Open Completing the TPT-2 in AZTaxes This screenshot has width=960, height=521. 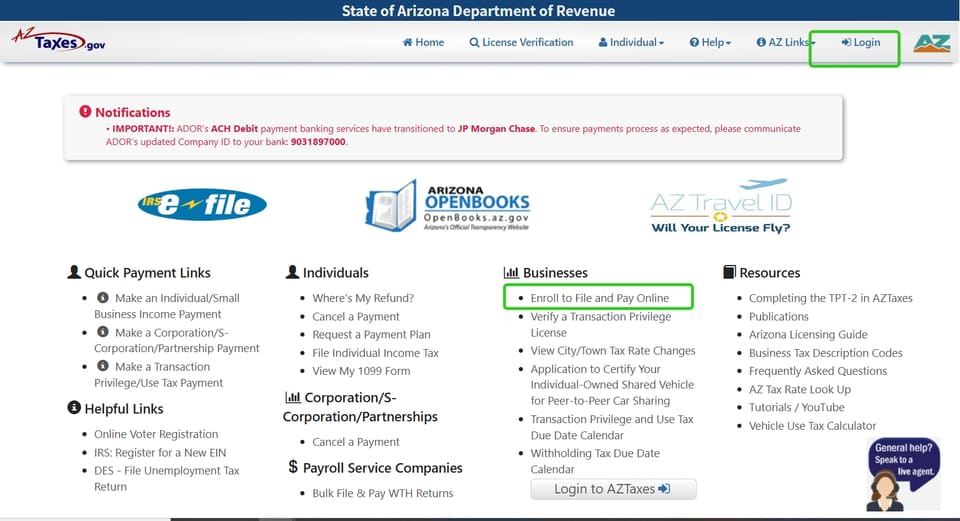[831, 298]
